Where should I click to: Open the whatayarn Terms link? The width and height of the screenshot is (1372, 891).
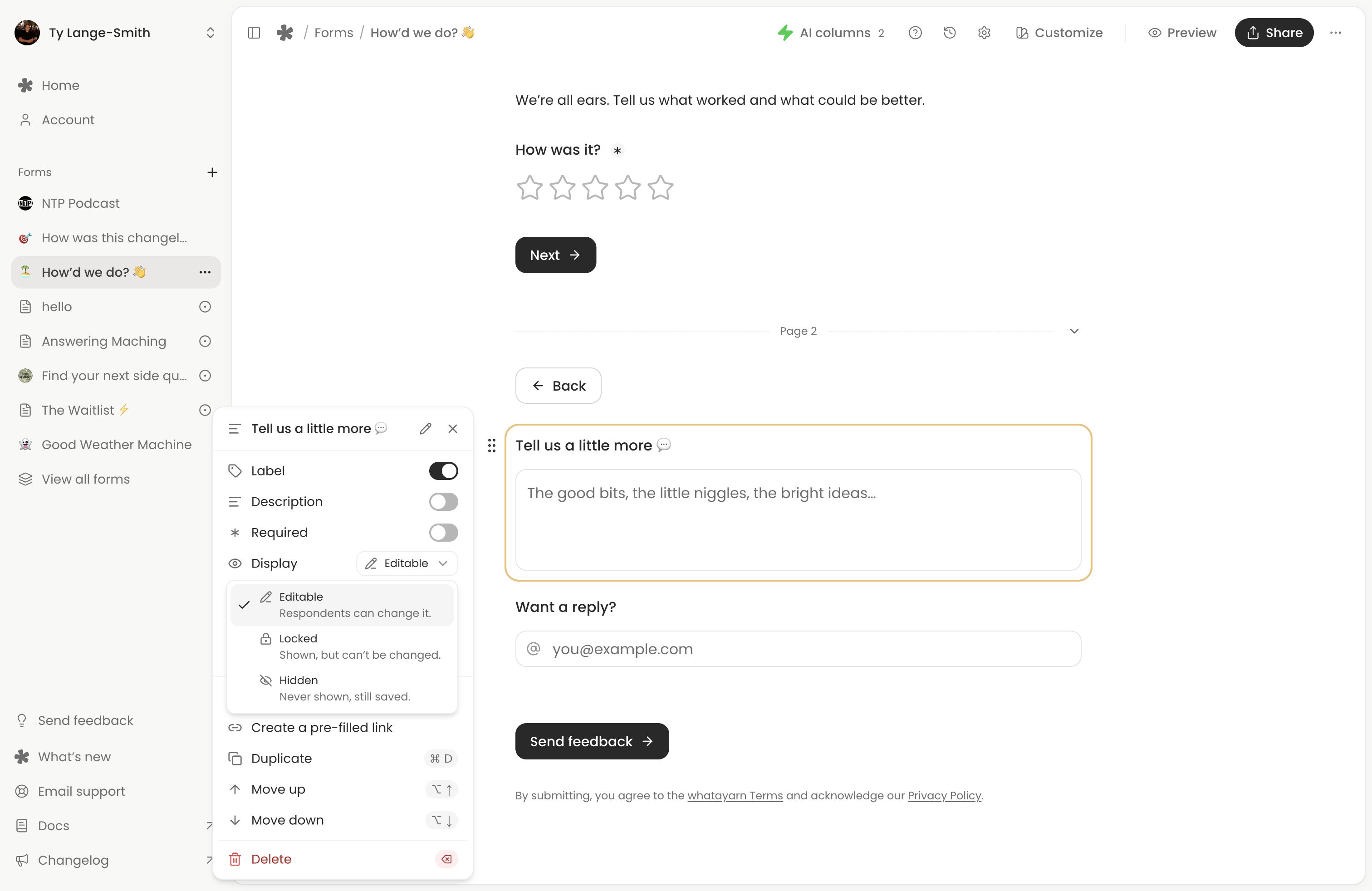[735, 796]
